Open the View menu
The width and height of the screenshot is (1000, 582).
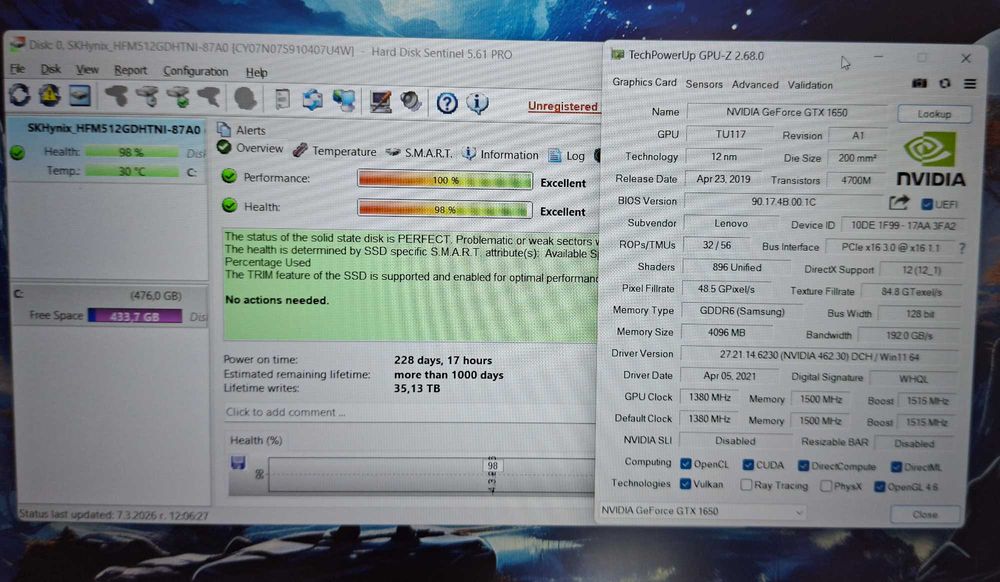(87, 69)
